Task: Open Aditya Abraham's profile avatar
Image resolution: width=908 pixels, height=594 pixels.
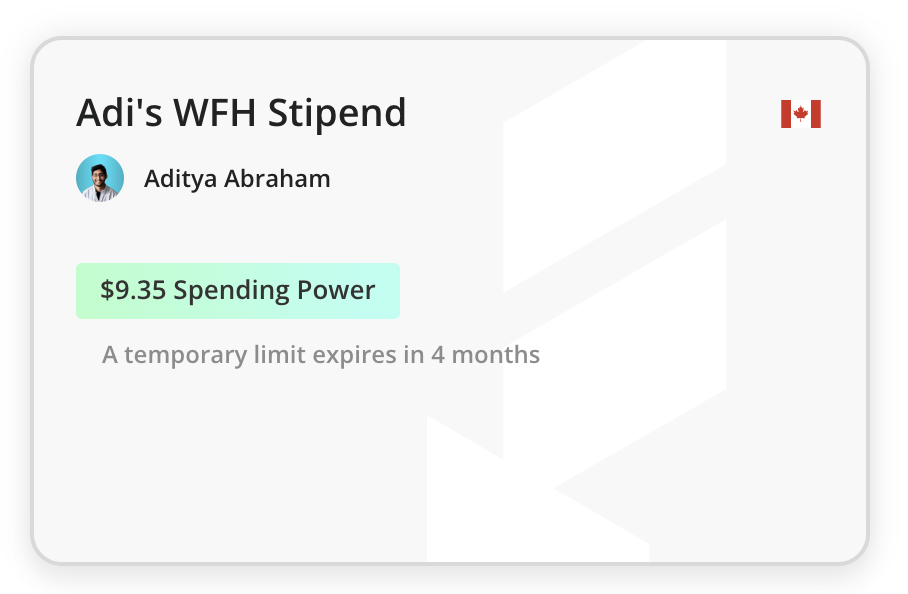Action: click(100, 179)
